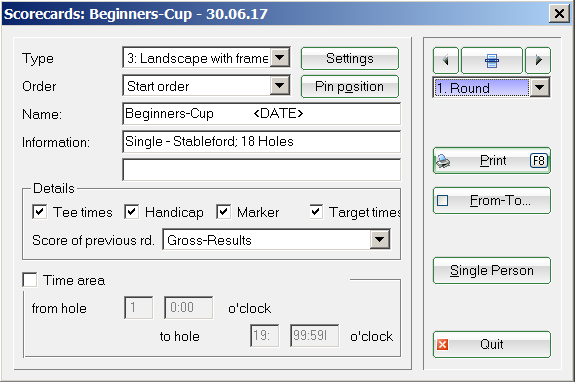
Task: Open the Type dropdown list
Action: coord(280,58)
